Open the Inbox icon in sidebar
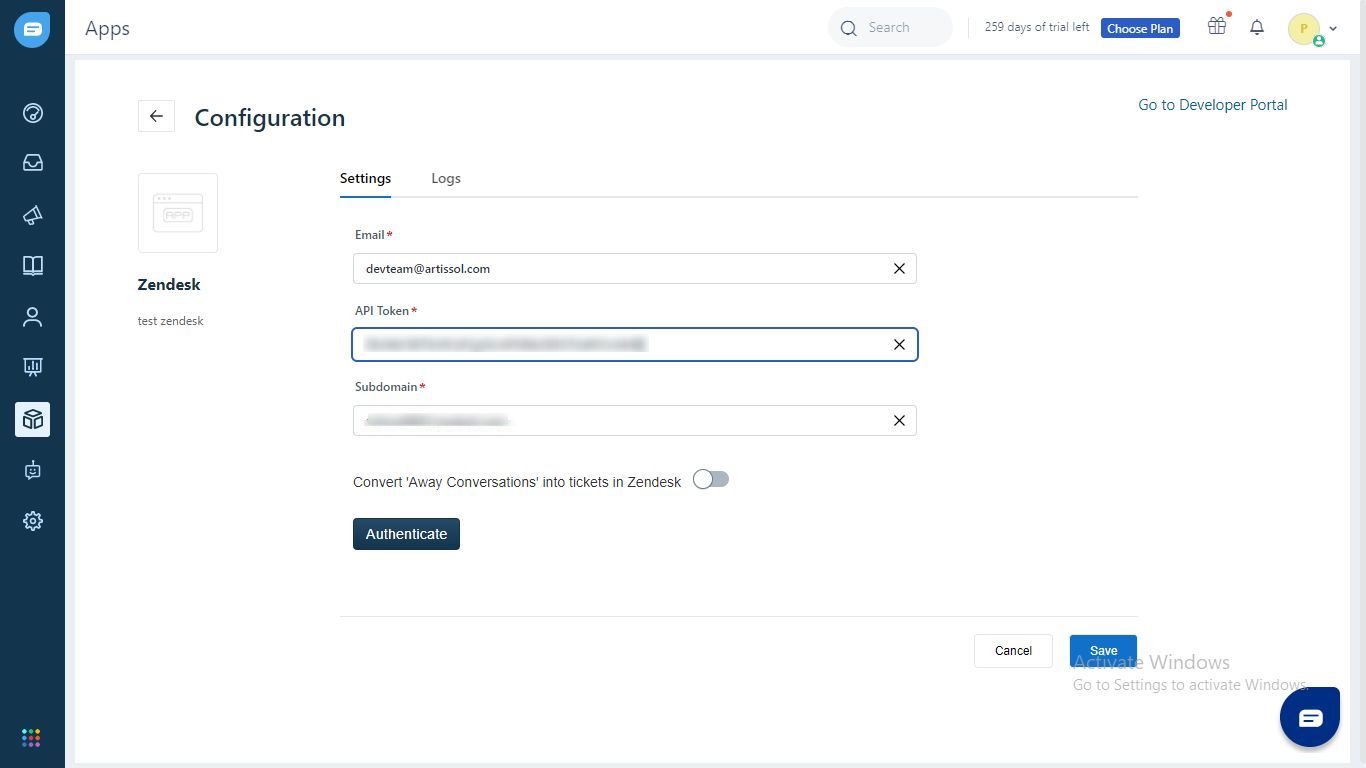This screenshot has width=1366, height=768. 33,162
